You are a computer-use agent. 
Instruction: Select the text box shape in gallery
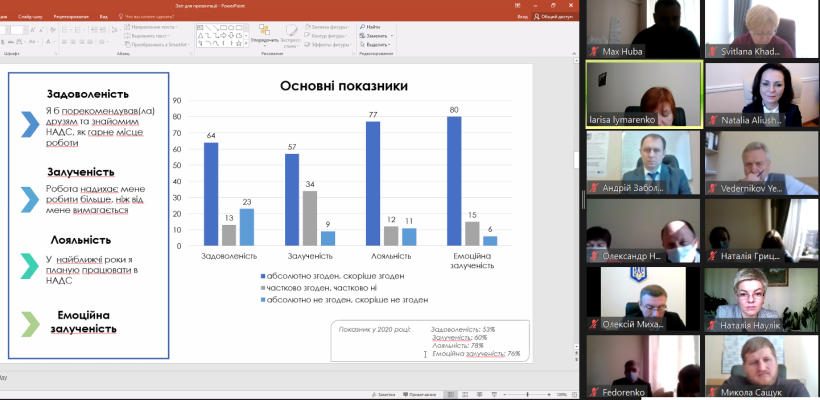point(200,28)
